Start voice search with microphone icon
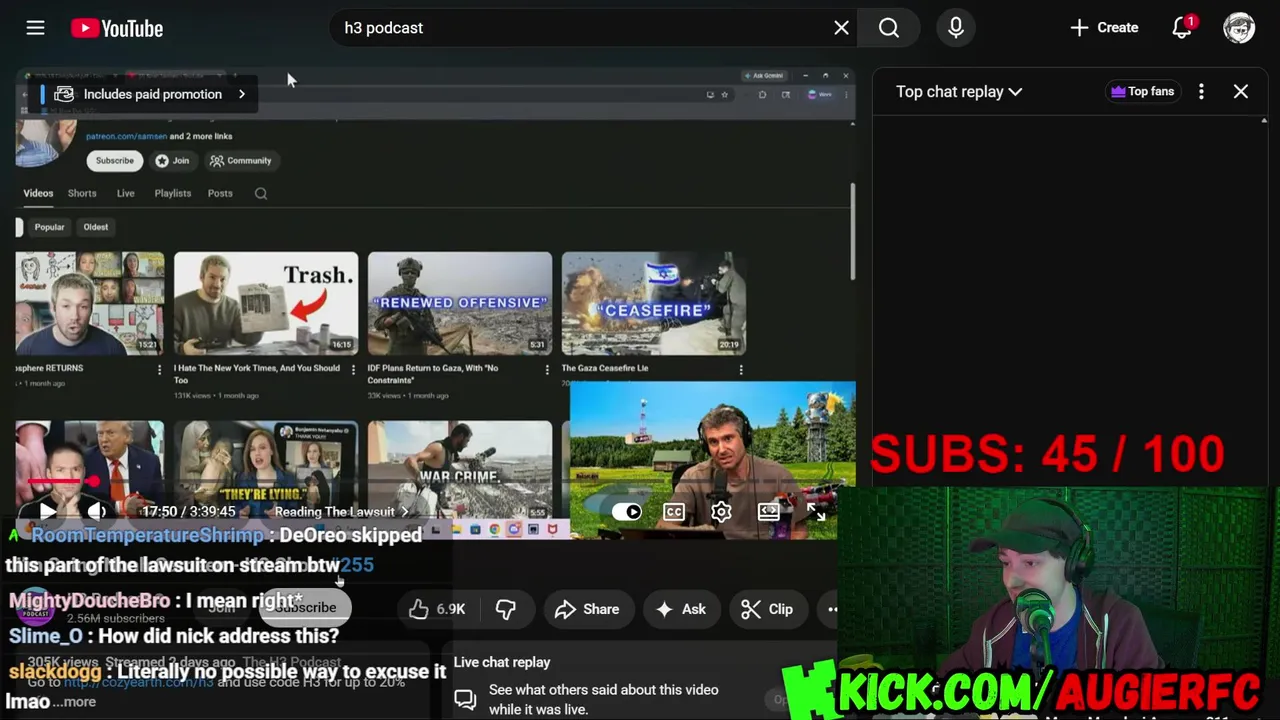Image resolution: width=1280 pixels, height=720 pixels. tap(956, 28)
